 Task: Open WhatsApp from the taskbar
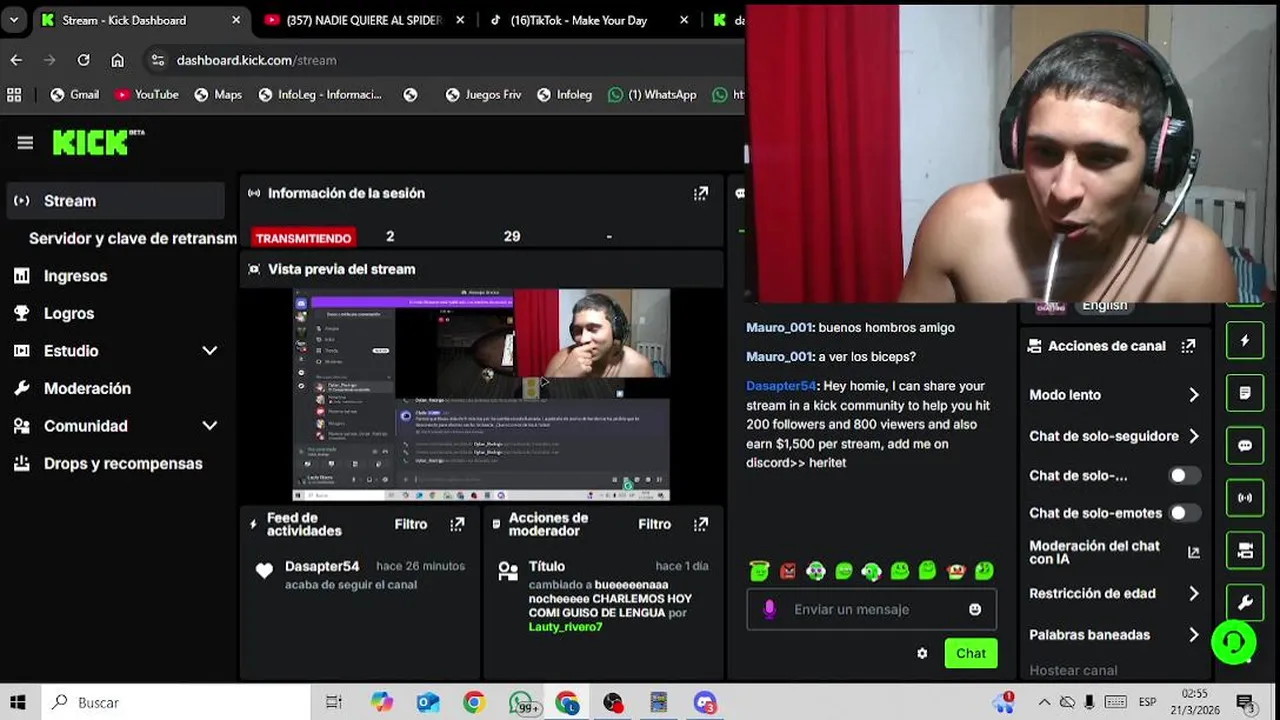click(x=521, y=703)
